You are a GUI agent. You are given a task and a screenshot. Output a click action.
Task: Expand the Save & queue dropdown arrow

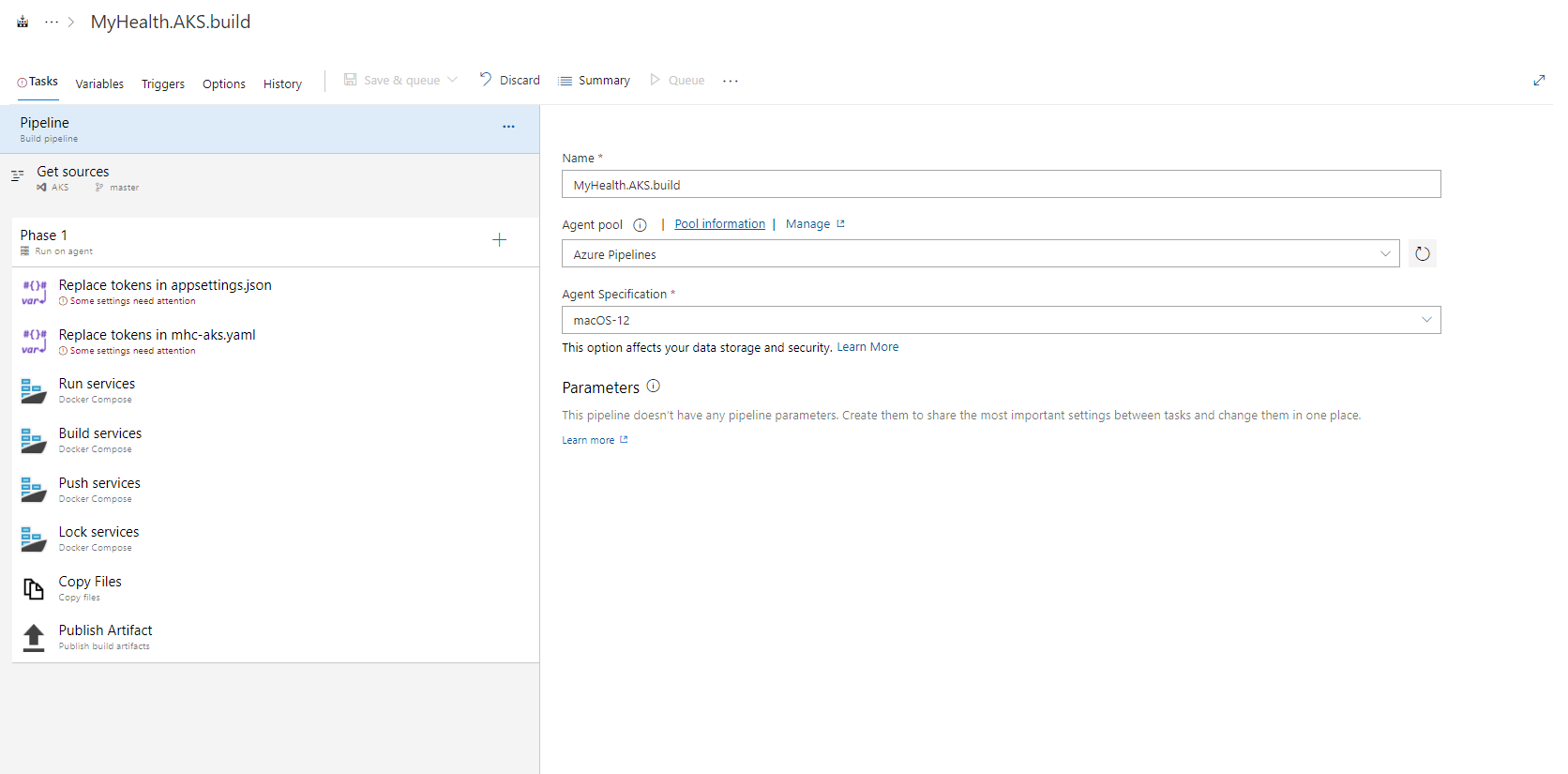pos(453,80)
